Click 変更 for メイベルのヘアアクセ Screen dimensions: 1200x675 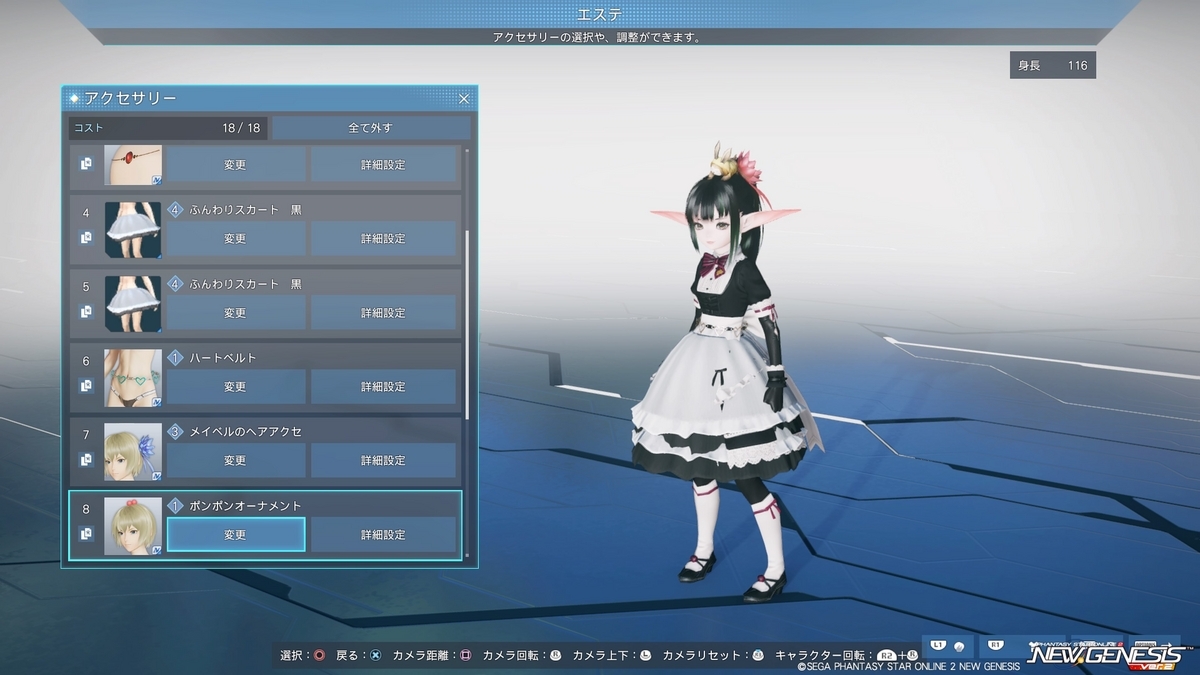(235, 461)
